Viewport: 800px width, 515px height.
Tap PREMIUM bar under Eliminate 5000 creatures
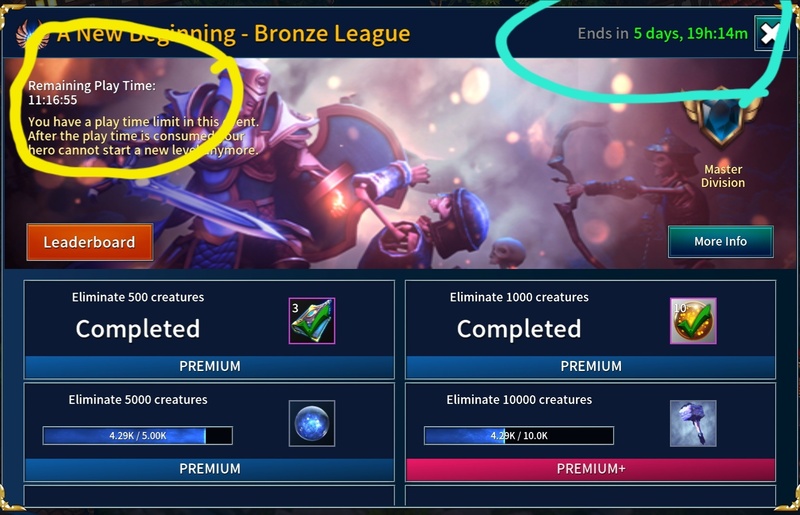[x=209, y=469]
